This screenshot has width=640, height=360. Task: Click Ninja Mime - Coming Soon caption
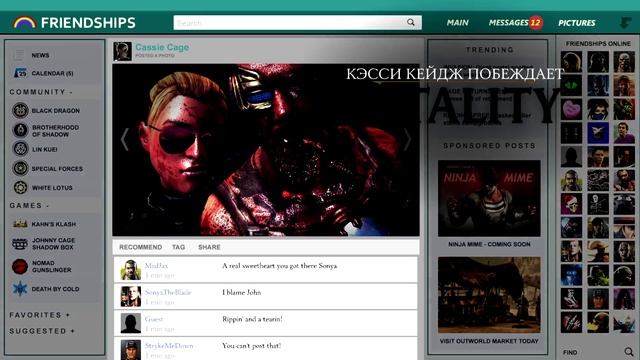point(489,244)
